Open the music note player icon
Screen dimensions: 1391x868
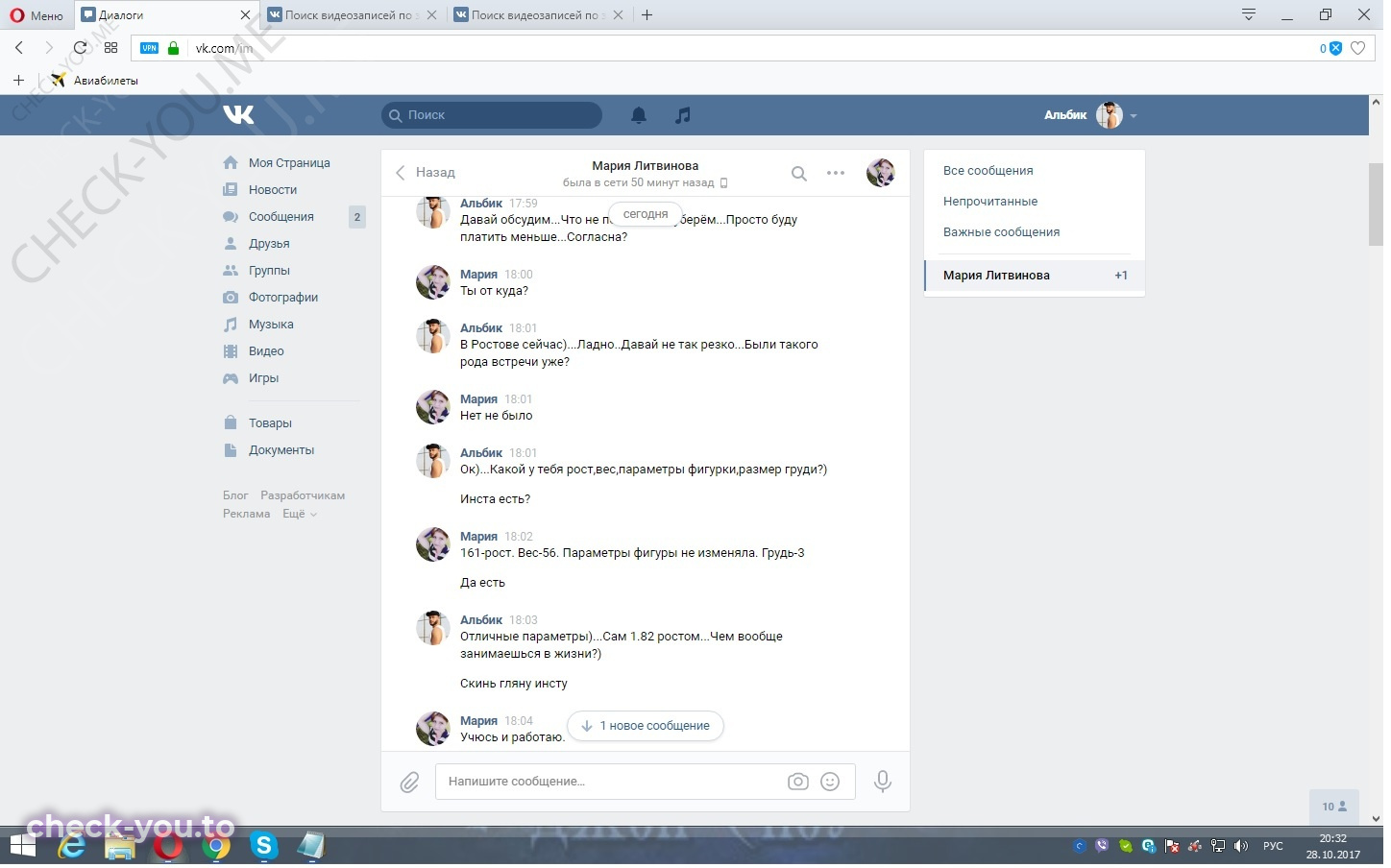(682, 115)
